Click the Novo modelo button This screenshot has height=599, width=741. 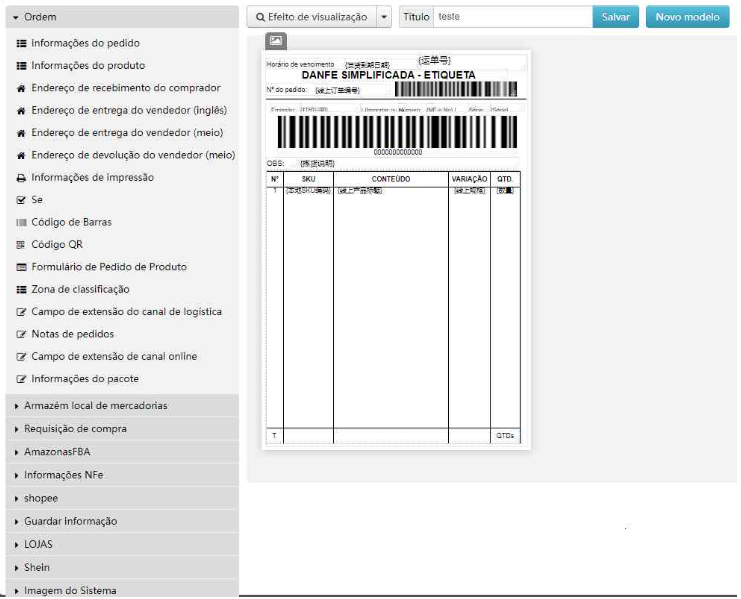pos(688,17)
